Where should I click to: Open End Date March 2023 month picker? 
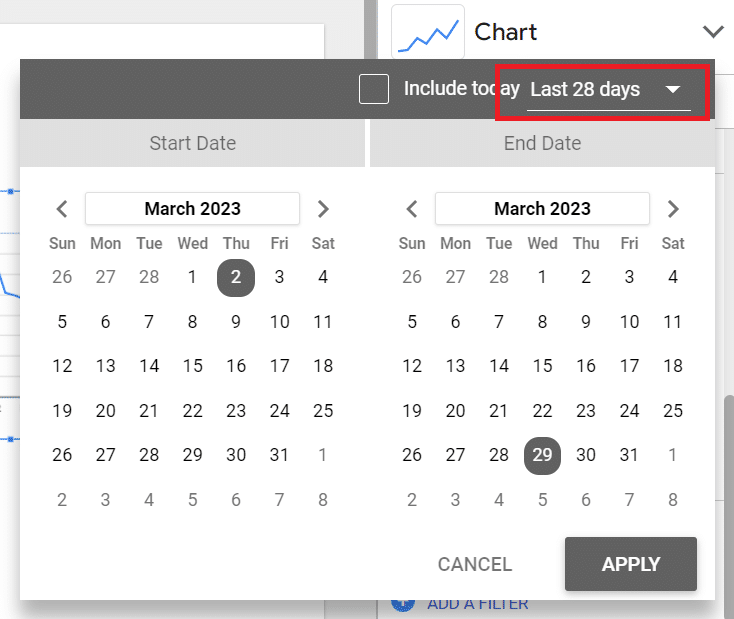(542, 209)
